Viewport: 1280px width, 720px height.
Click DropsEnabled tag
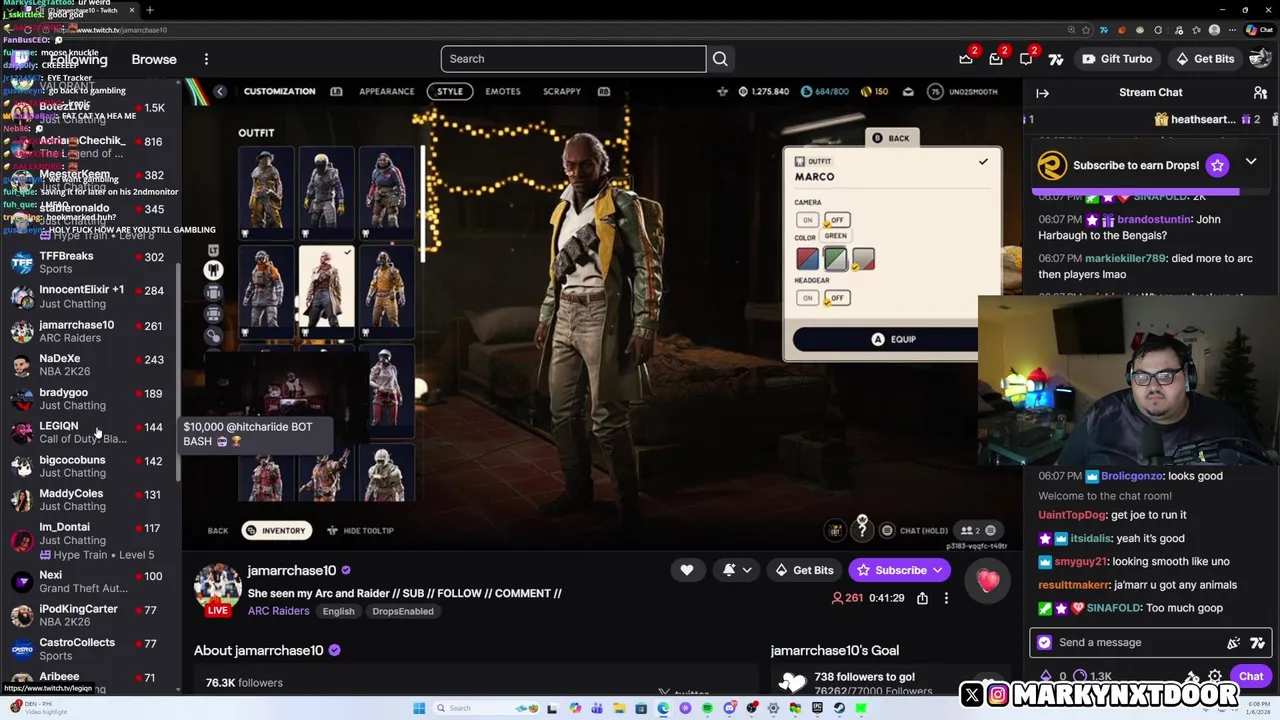click(x=403, y=611)
